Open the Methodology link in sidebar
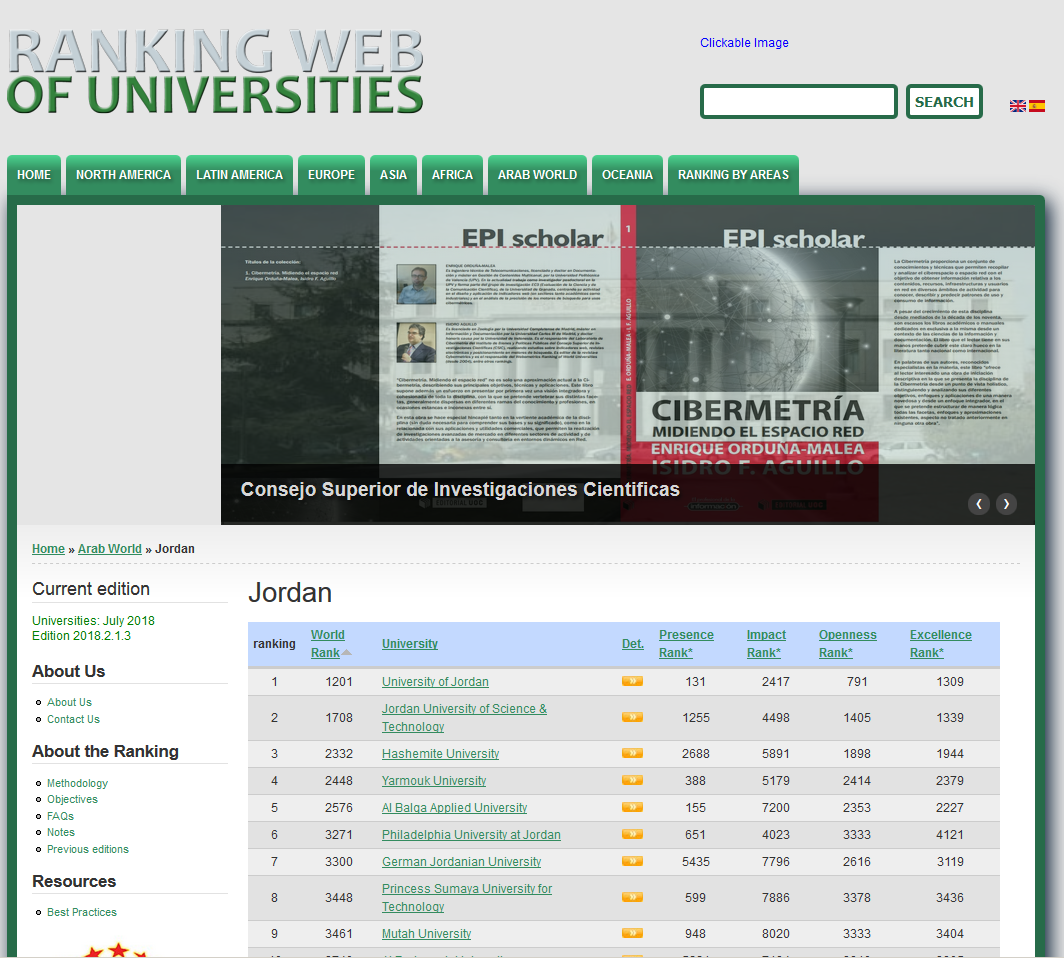The image size is (1064, 958). click(77, 783)
